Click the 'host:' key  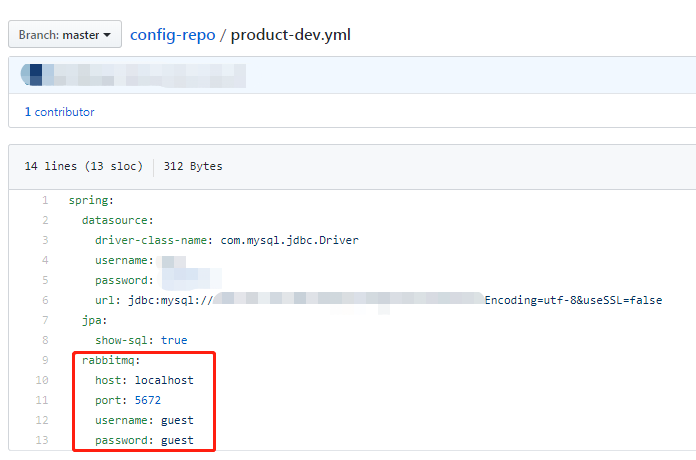click(111, 380)
